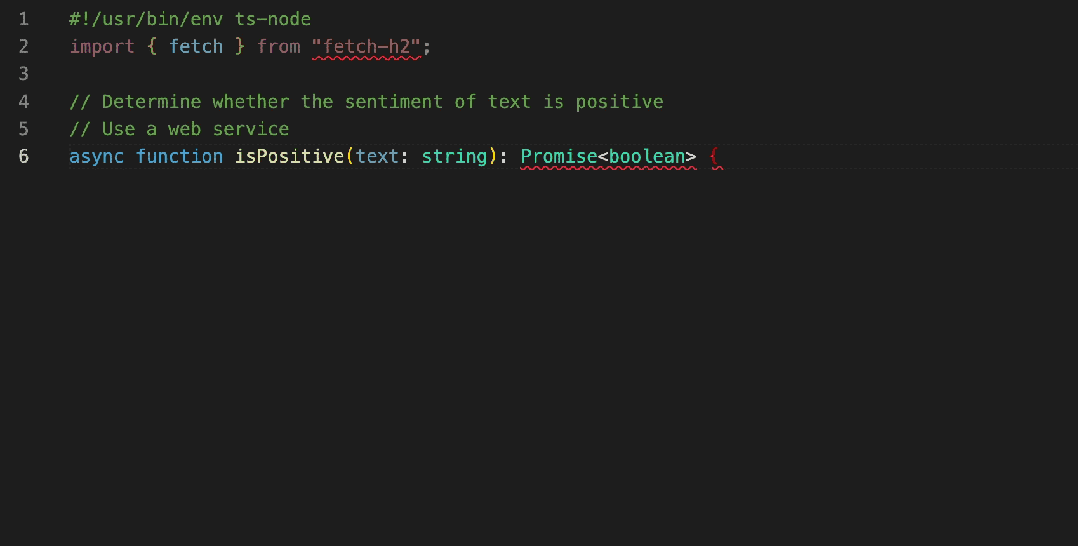1078x546 pixels.
Task: Click line number 4 in the gutter
Action: 24,101
